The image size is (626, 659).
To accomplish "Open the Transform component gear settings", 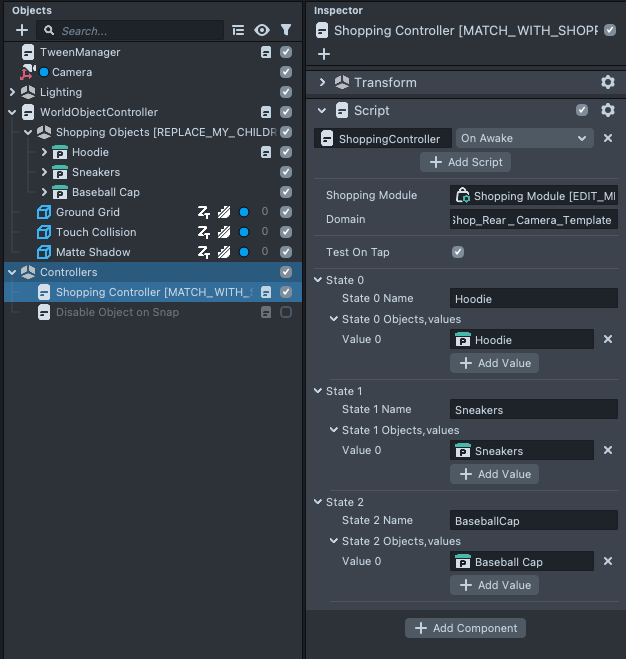I will tap(607, 82).
